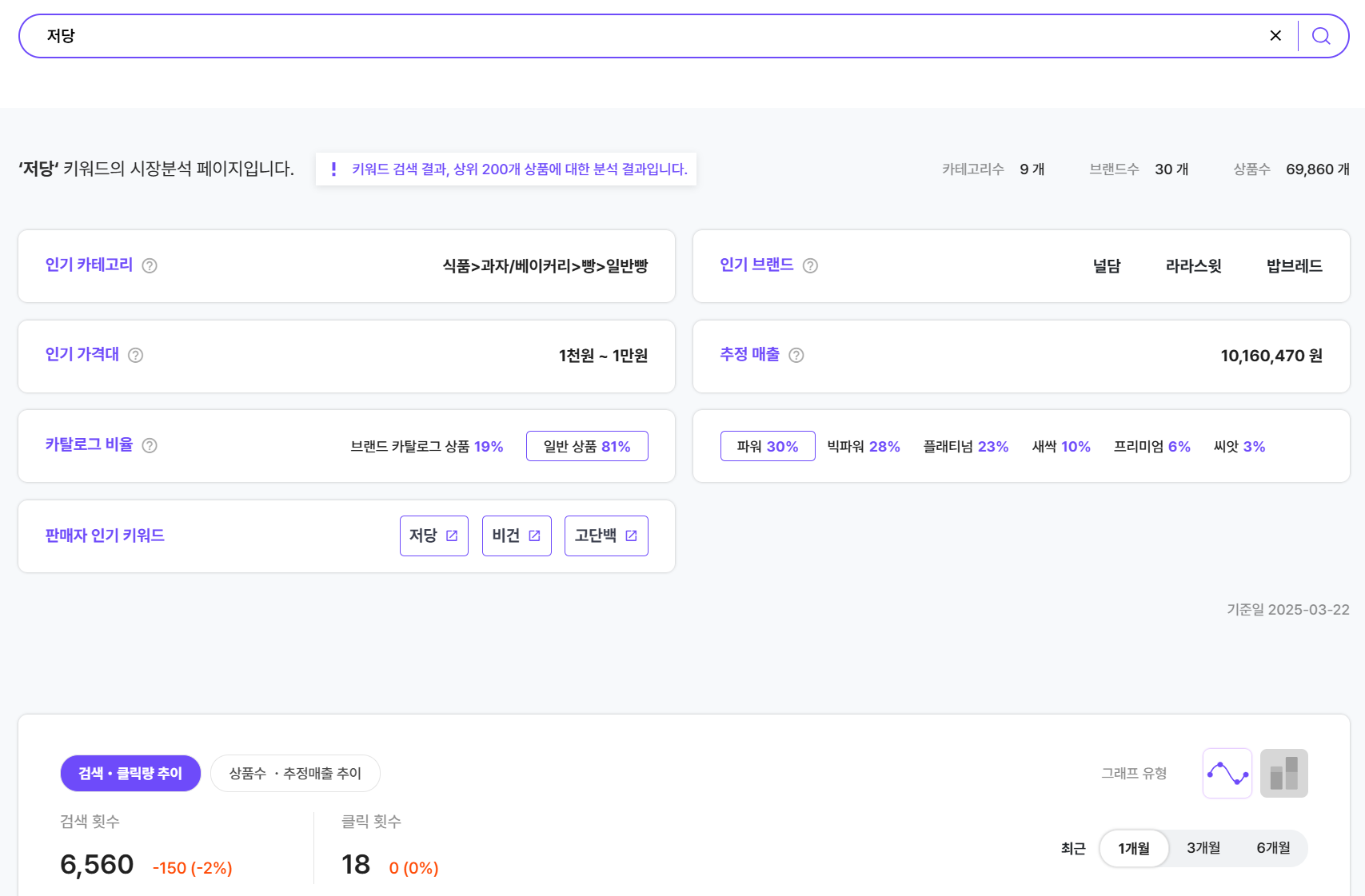Open the 저당 seller keyword link
Viewport: 1365px width, 896px height.
coord(433,536)
